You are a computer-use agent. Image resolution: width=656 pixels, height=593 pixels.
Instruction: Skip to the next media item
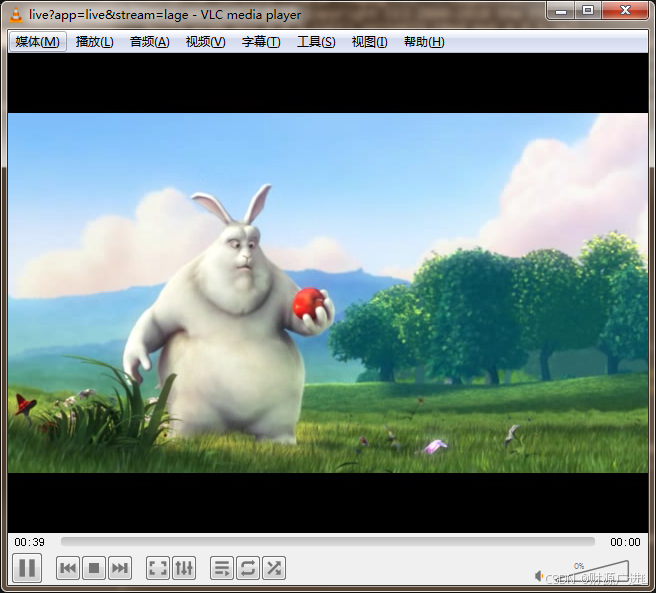click(120, 568)
